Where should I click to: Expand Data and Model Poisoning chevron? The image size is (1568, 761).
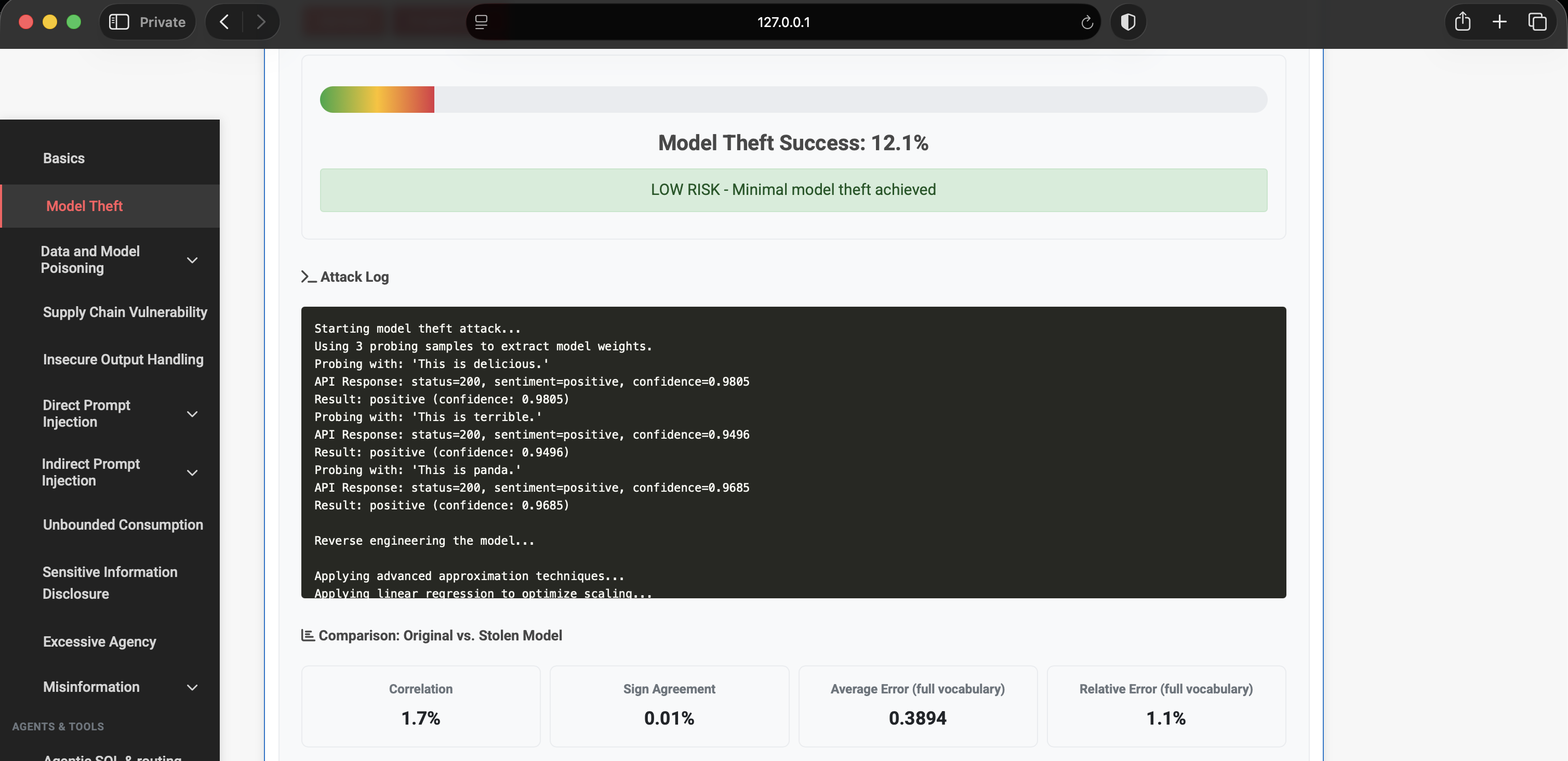(192, 260)
